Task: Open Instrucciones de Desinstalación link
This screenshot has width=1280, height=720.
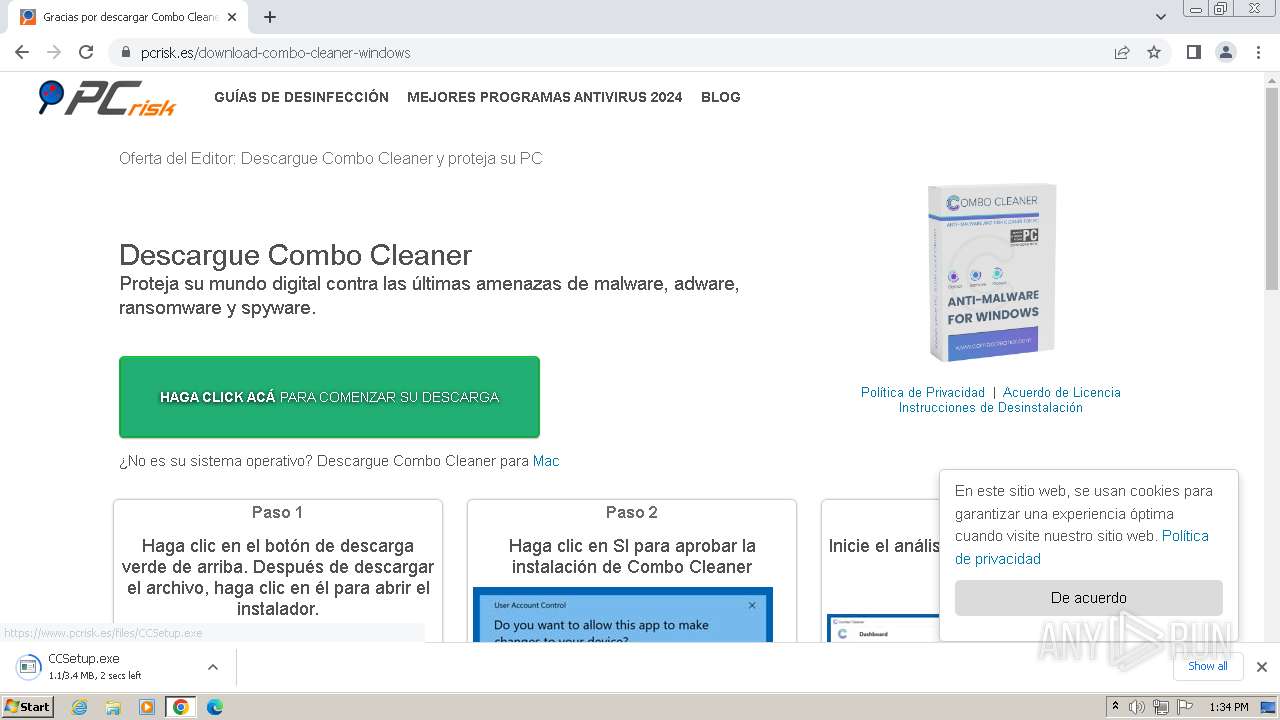Action: click(990, 407)
